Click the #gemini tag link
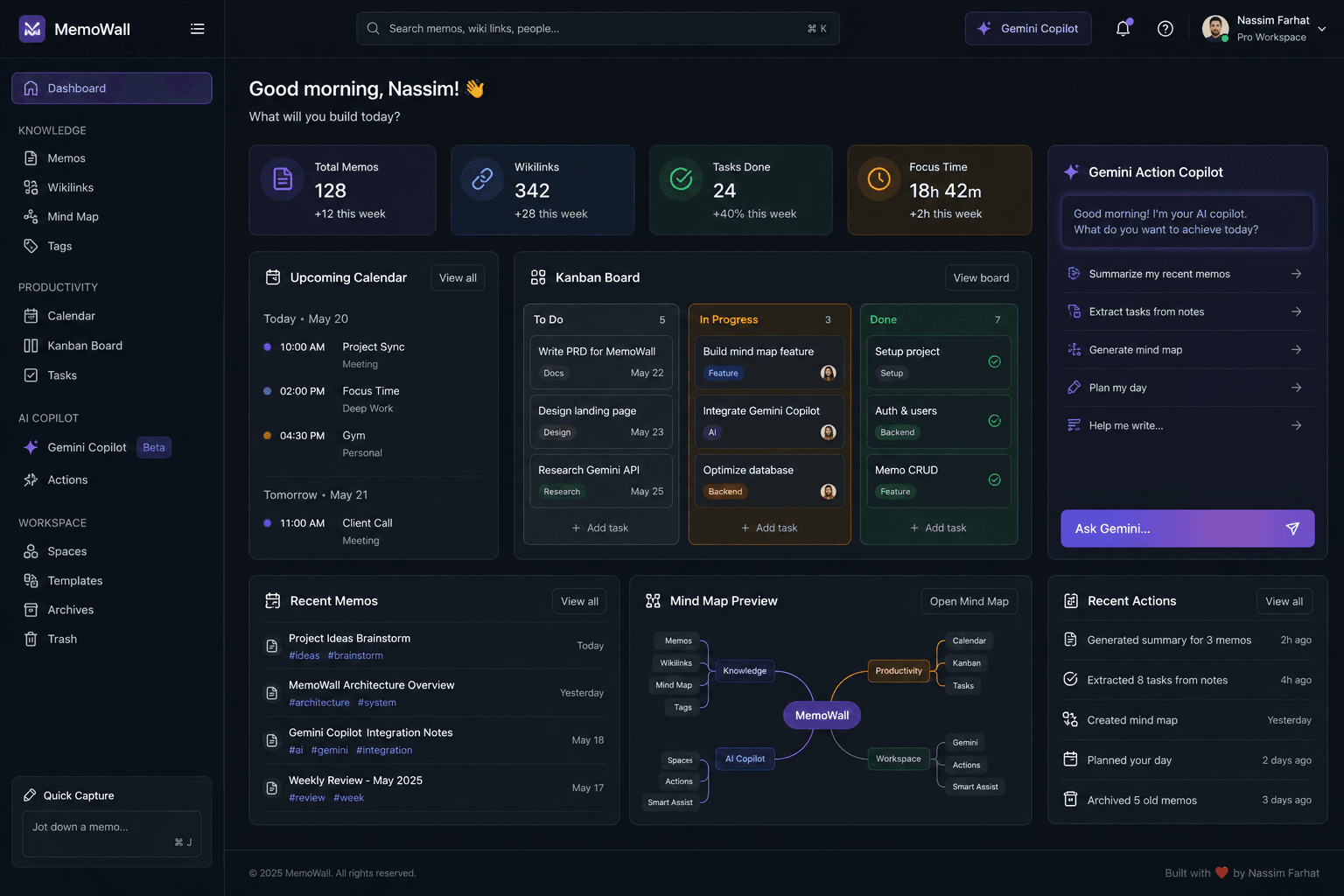 (330, 751)
